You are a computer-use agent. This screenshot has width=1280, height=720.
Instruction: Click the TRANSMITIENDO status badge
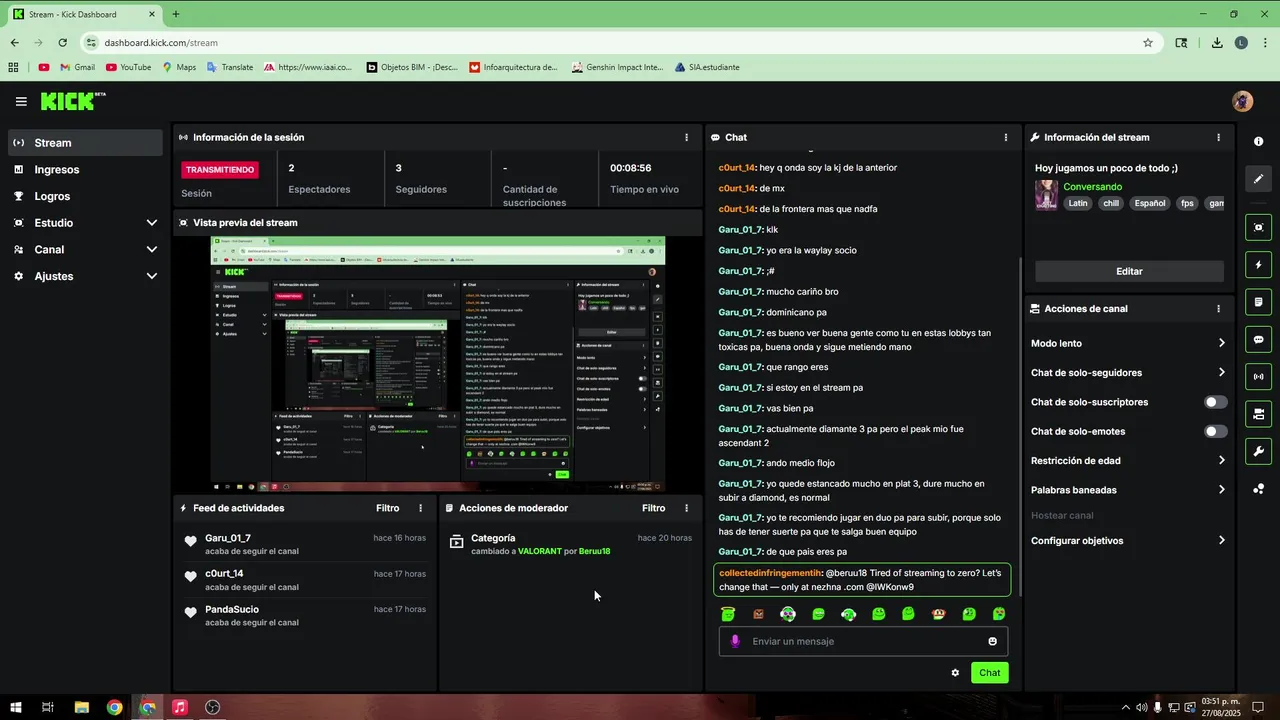point(220,170)
